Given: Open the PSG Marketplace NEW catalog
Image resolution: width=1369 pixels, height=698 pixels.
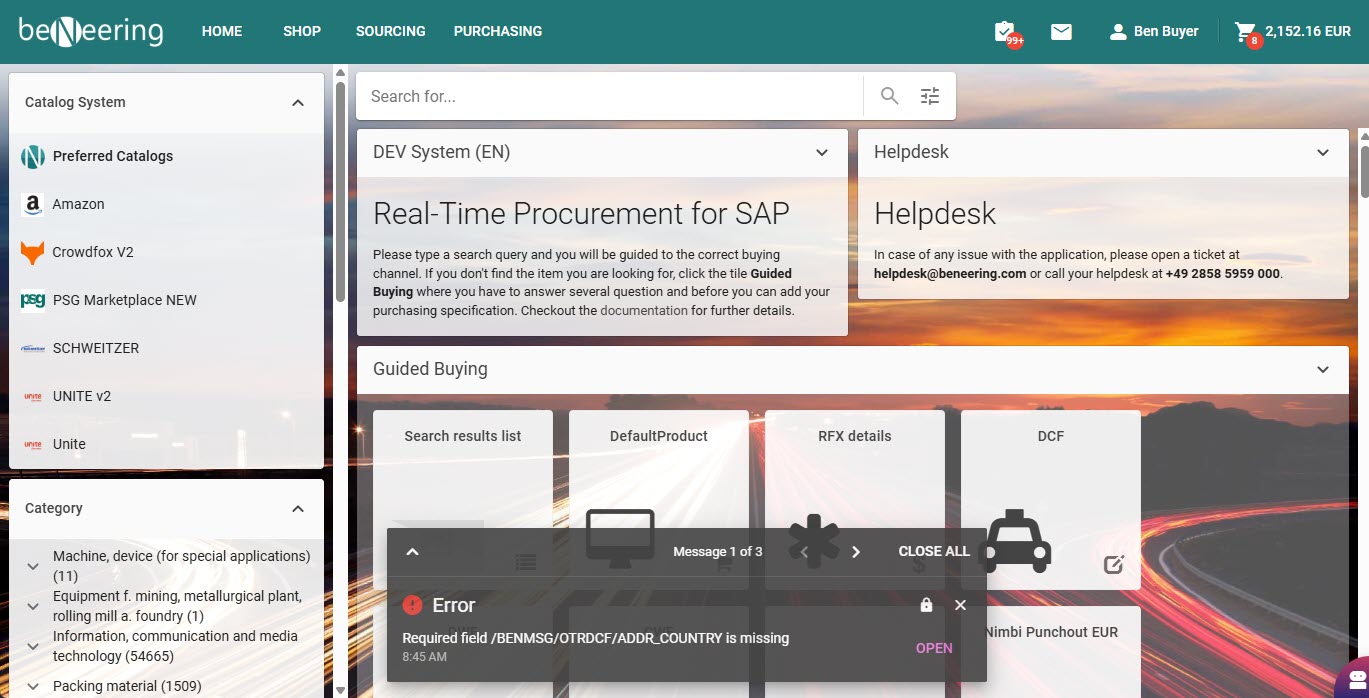Looking at the screenshot, I should pyautogui.click(x=124, y=300).
